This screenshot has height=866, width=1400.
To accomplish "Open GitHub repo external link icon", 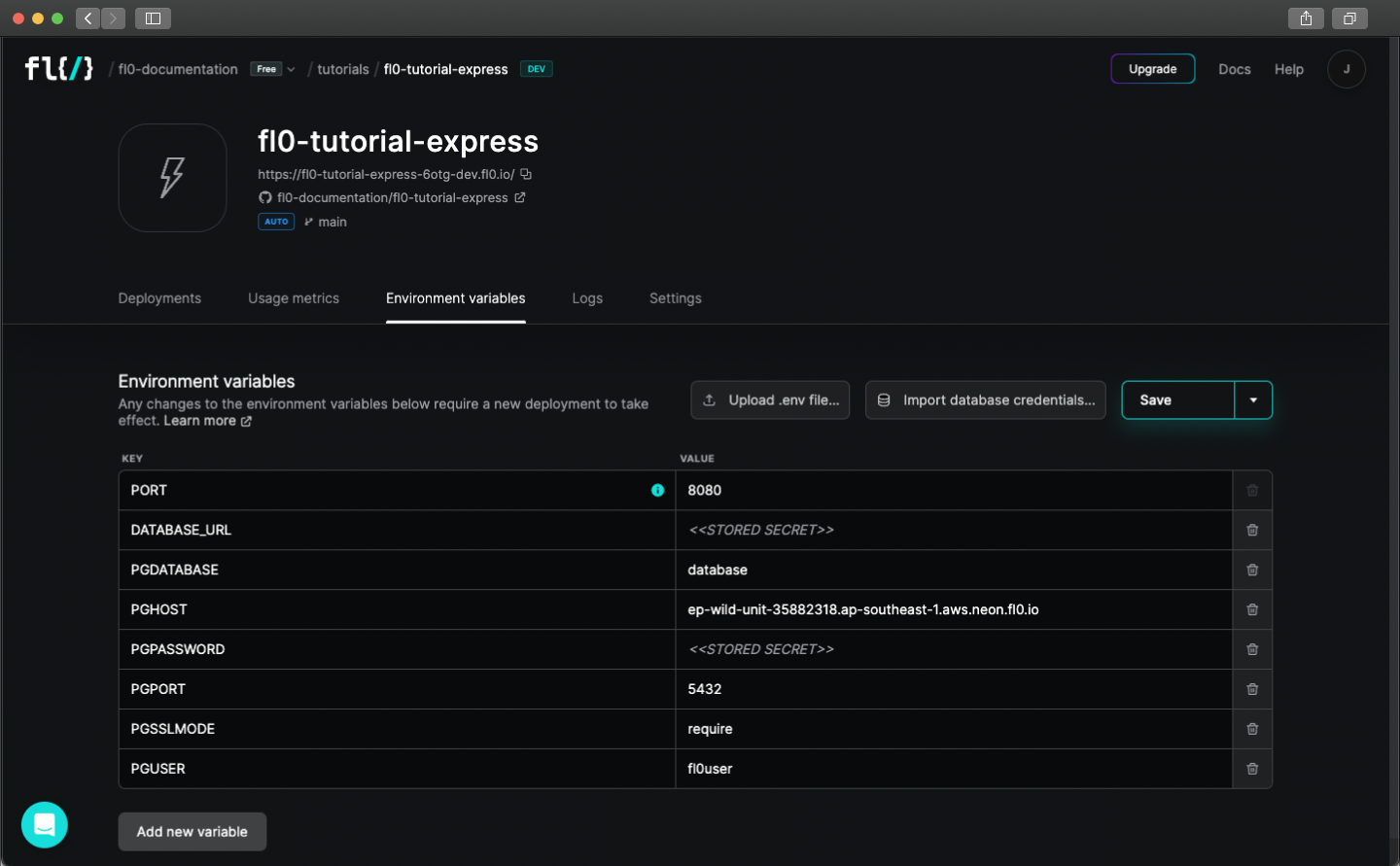I will [x=520, y=197].
